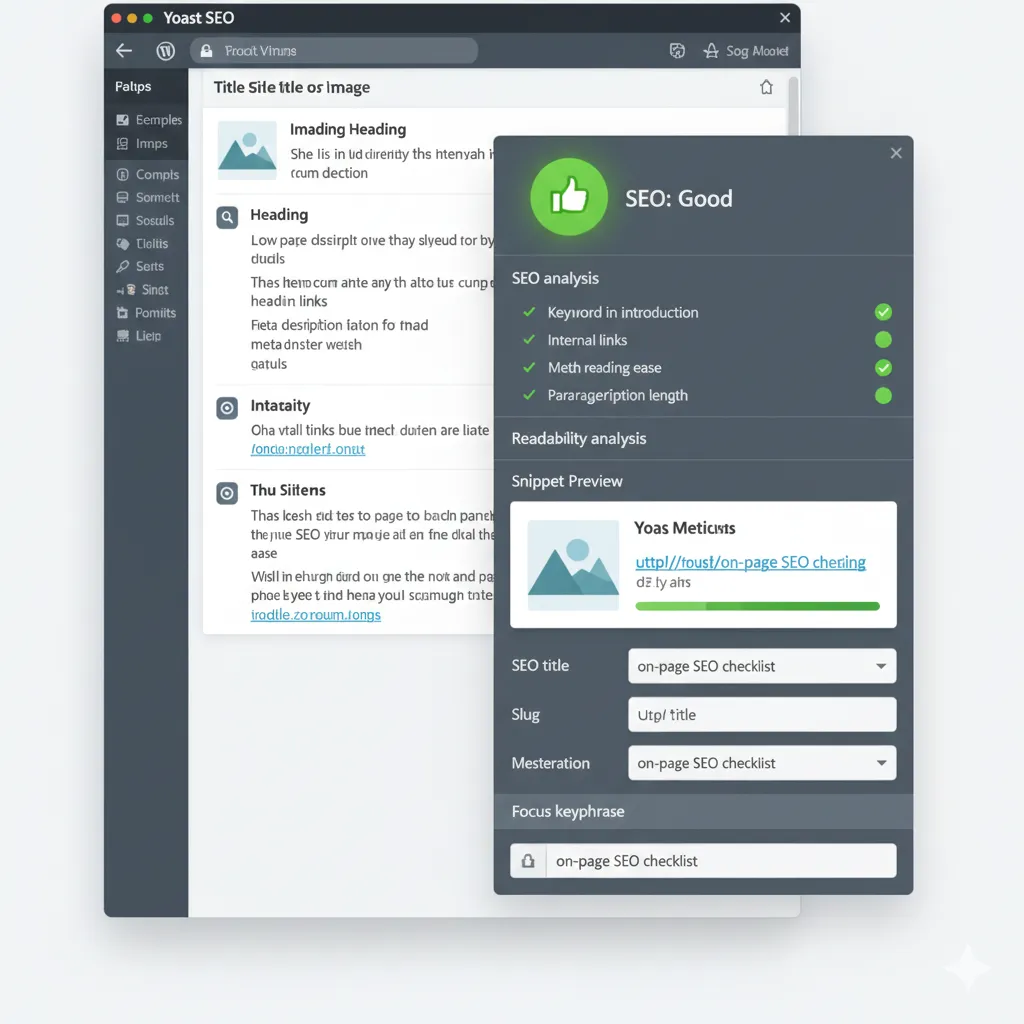The width and height of the screenshot is (1024, 1024).
Task: Click the back arrow in the toolbar
Action: tap(124, 51)
